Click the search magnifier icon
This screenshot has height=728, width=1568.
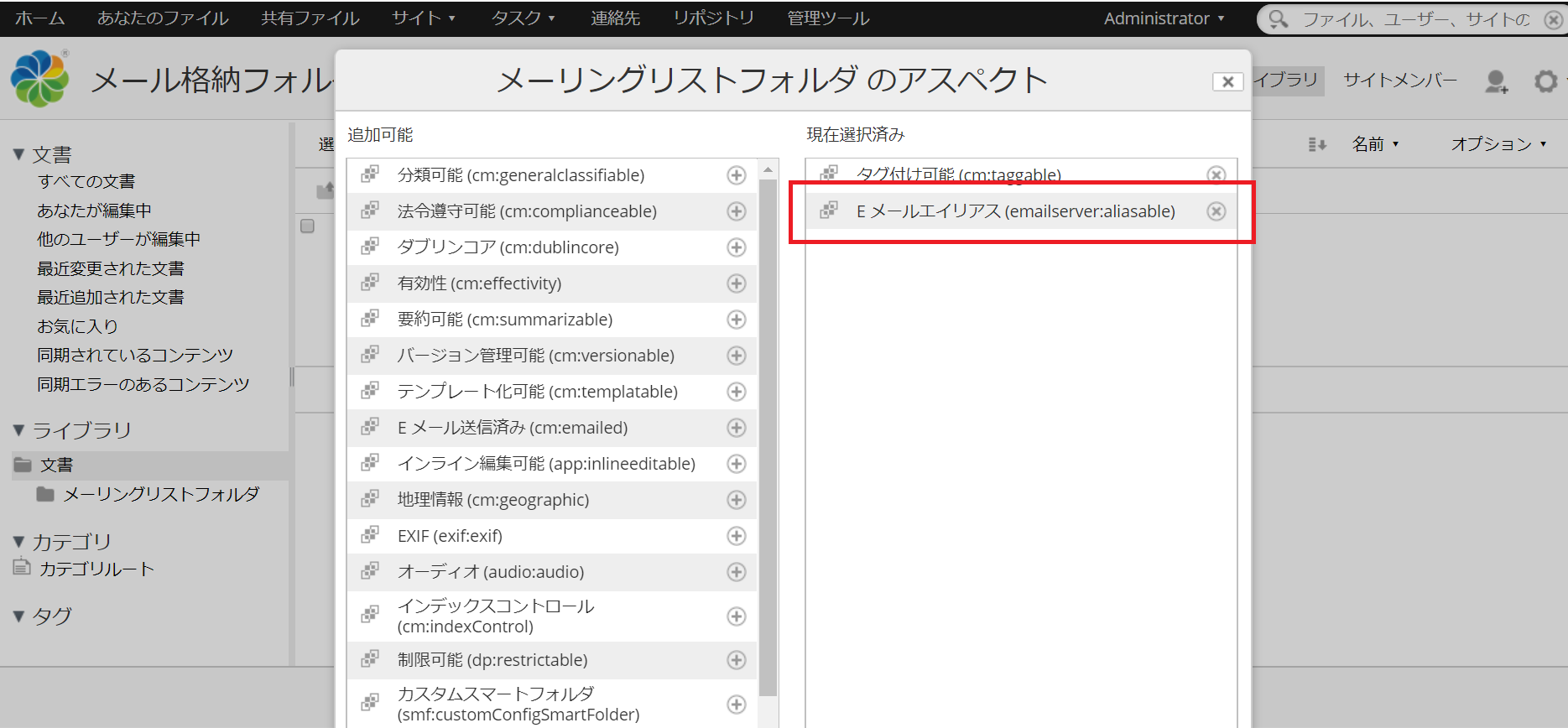(x=1278, y=18)
